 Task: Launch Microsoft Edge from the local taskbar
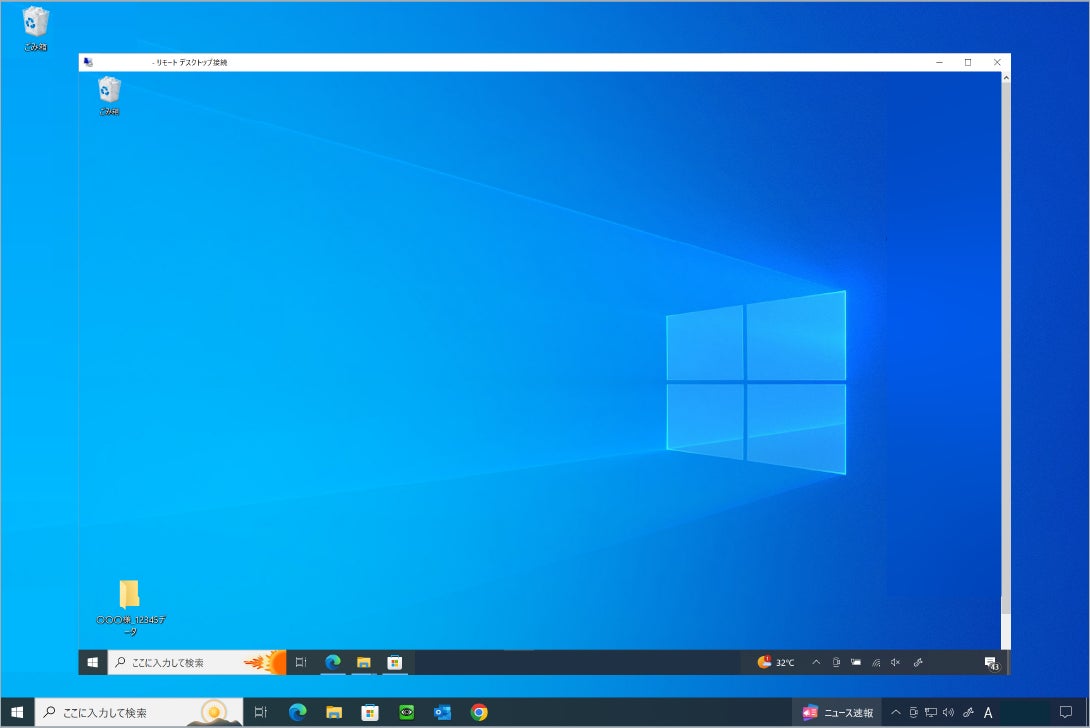point(298,713)
